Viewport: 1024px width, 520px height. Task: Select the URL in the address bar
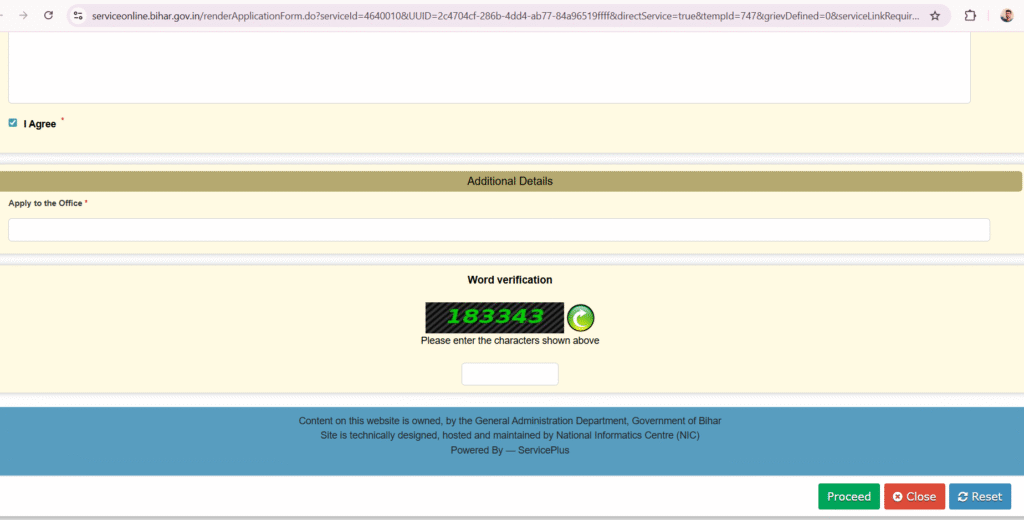(505, 16)
